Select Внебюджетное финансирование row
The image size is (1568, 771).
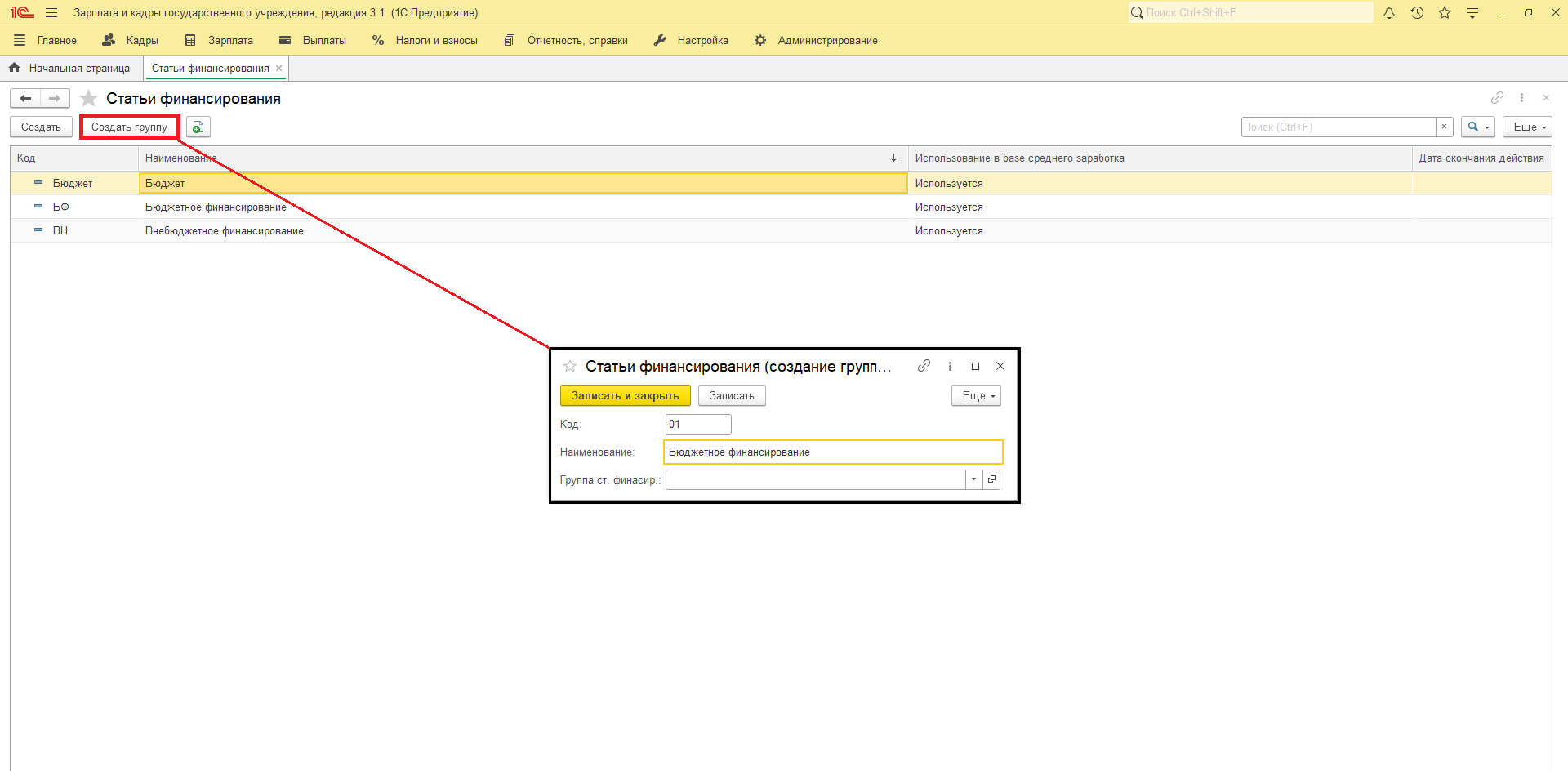[x=781, y=230]
